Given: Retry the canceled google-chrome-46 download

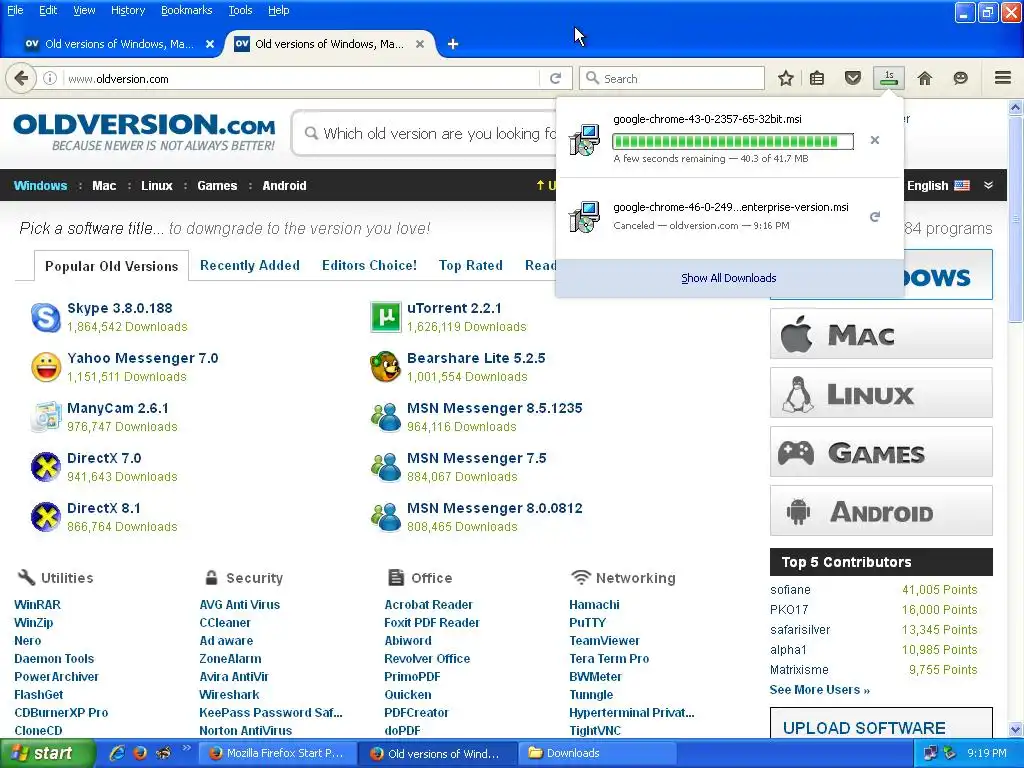Looking at the screenshot, I should coord(875,216).
